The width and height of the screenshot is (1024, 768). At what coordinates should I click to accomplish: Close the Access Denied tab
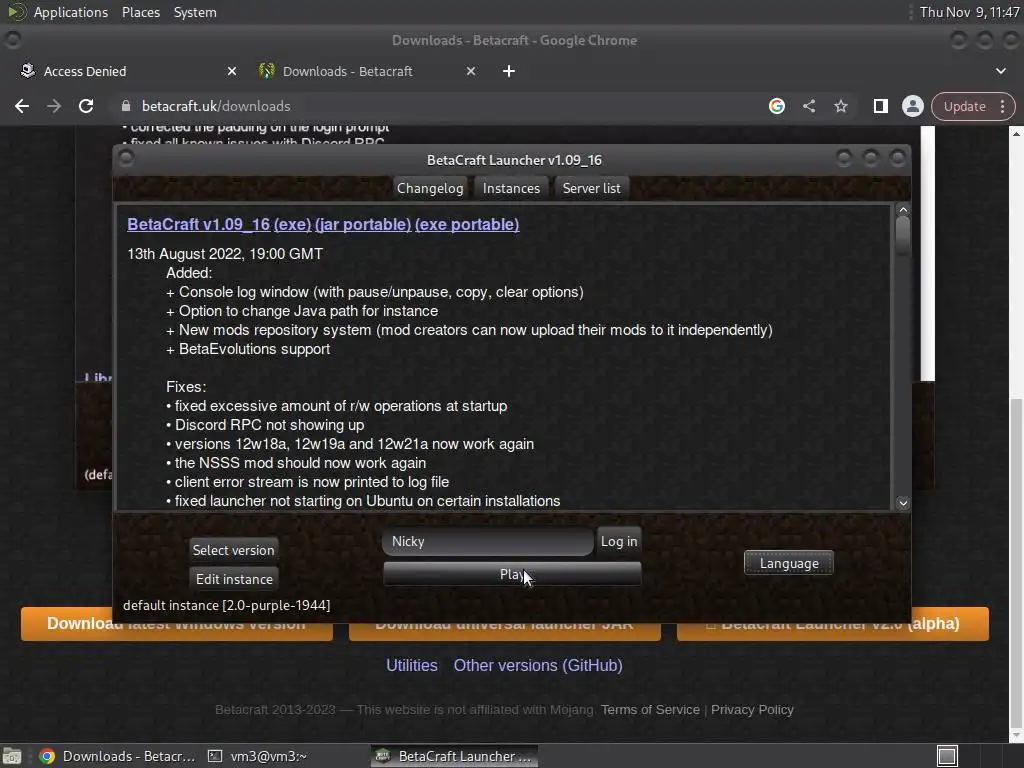pos(232,71)
